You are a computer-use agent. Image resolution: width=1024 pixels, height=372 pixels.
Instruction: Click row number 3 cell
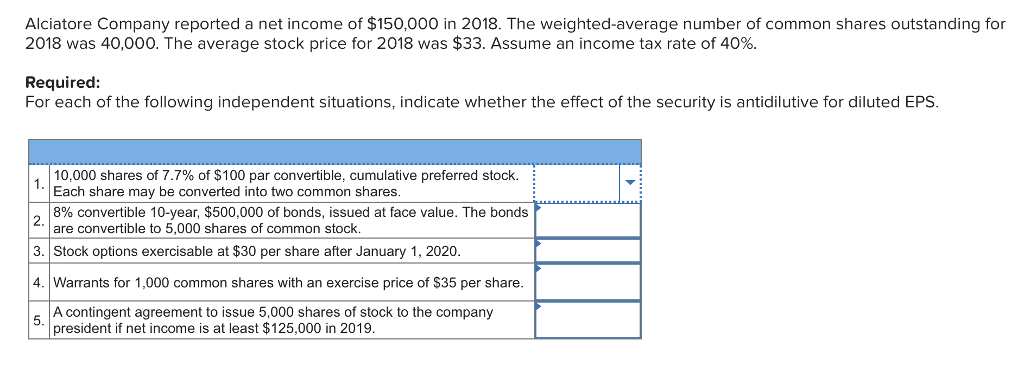[x=39, y=251]
